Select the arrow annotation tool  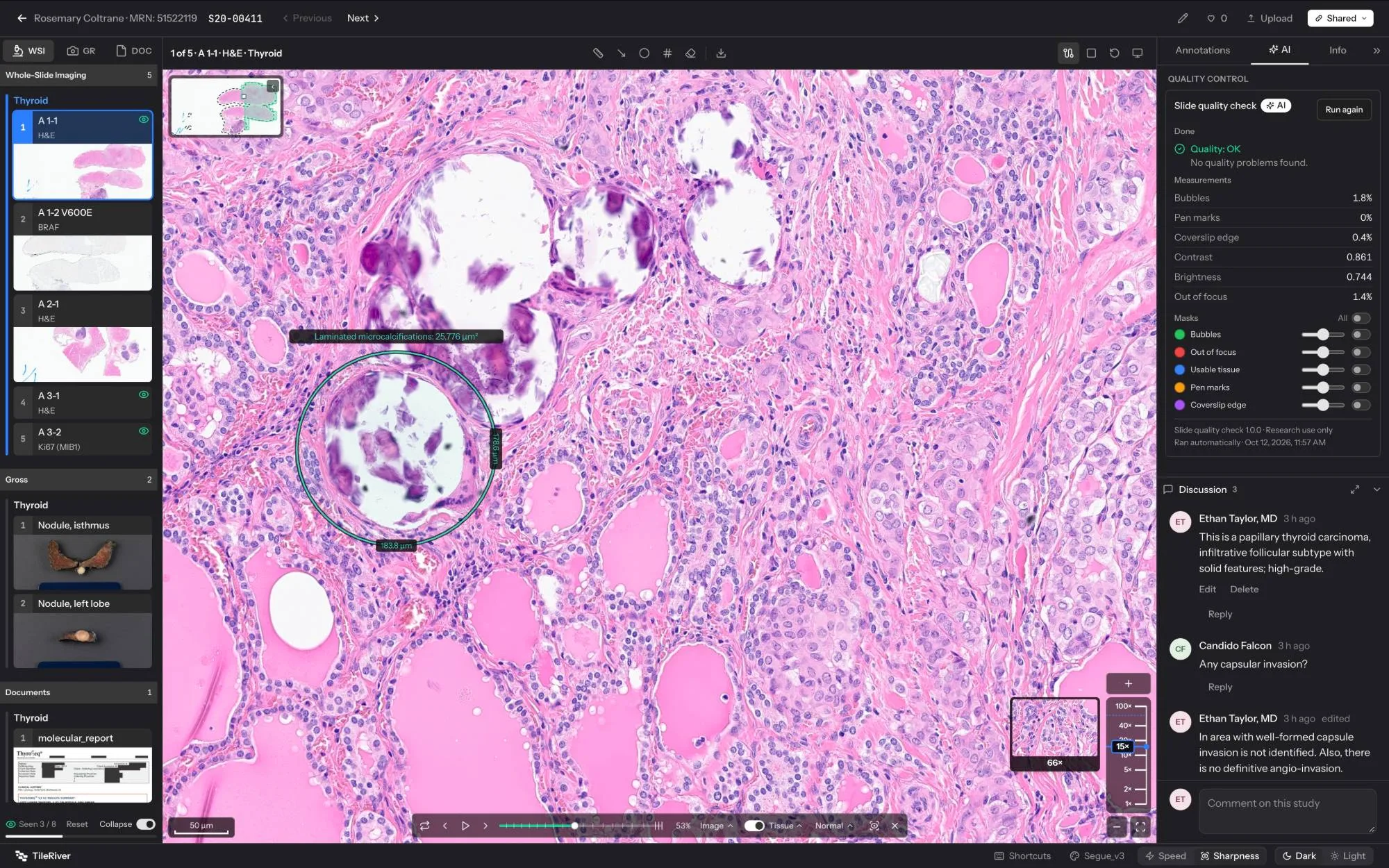tap(621, 53)
